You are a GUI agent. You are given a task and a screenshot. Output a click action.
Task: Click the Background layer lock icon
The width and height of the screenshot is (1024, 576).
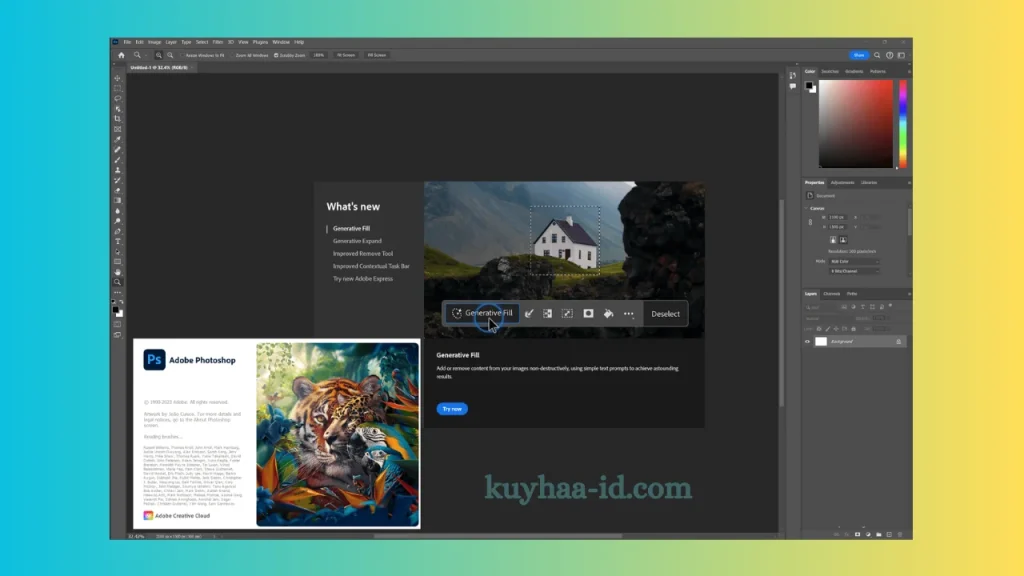click(899, 342)
